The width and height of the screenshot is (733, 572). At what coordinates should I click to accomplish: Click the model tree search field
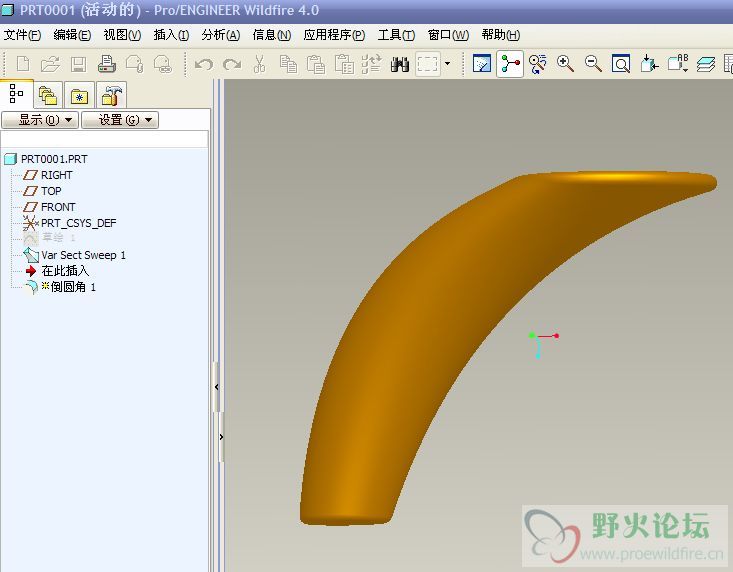[105, 139]
